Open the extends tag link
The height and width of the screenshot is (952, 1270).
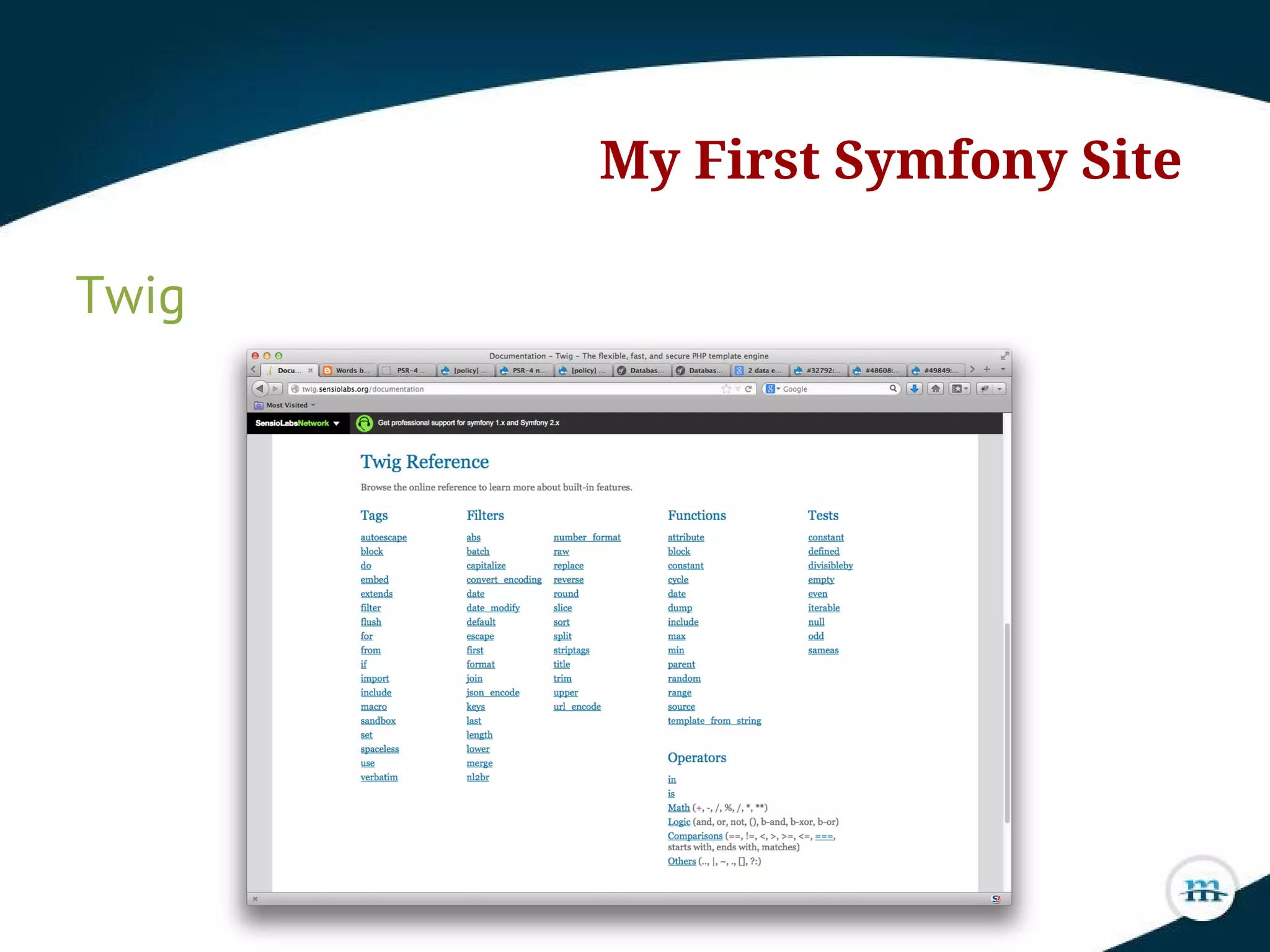tap(376, 594)
